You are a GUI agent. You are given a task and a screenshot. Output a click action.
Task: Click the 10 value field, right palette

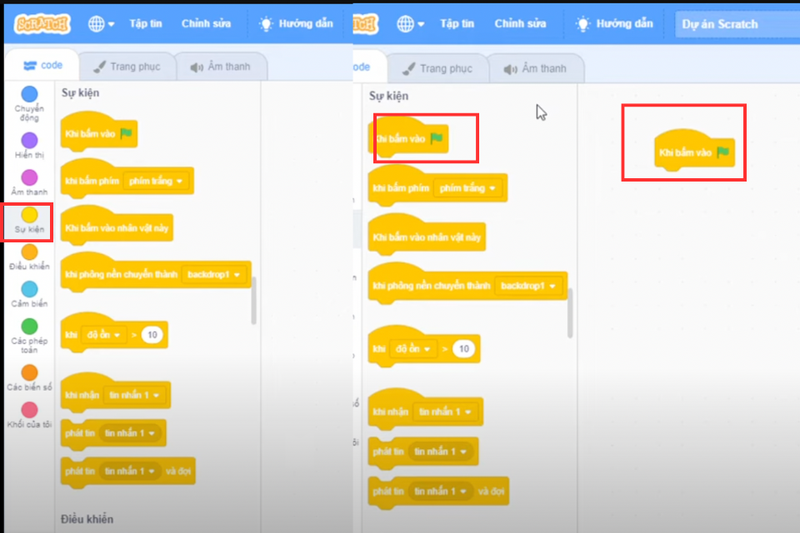464,349
